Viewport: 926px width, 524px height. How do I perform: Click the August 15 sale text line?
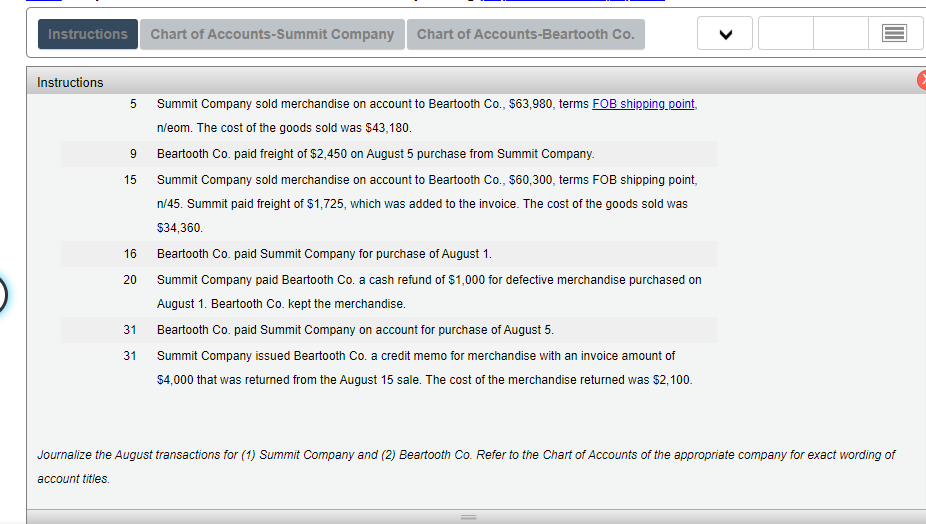pyautogui.click(x=427, y=180)
